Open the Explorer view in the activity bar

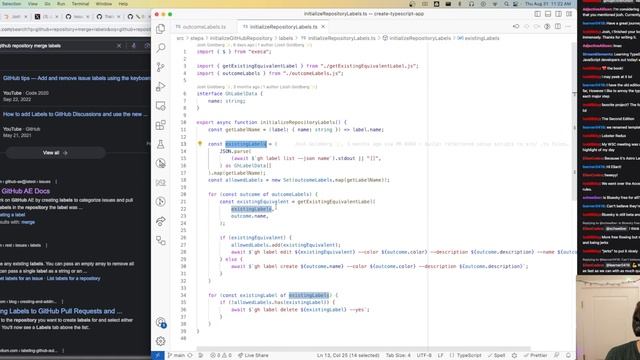160,29
